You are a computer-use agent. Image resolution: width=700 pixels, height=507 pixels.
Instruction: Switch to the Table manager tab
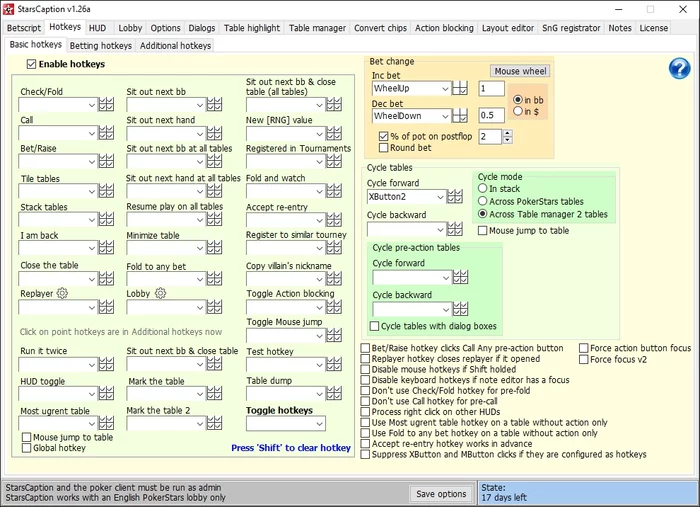(x=318, y=28)
